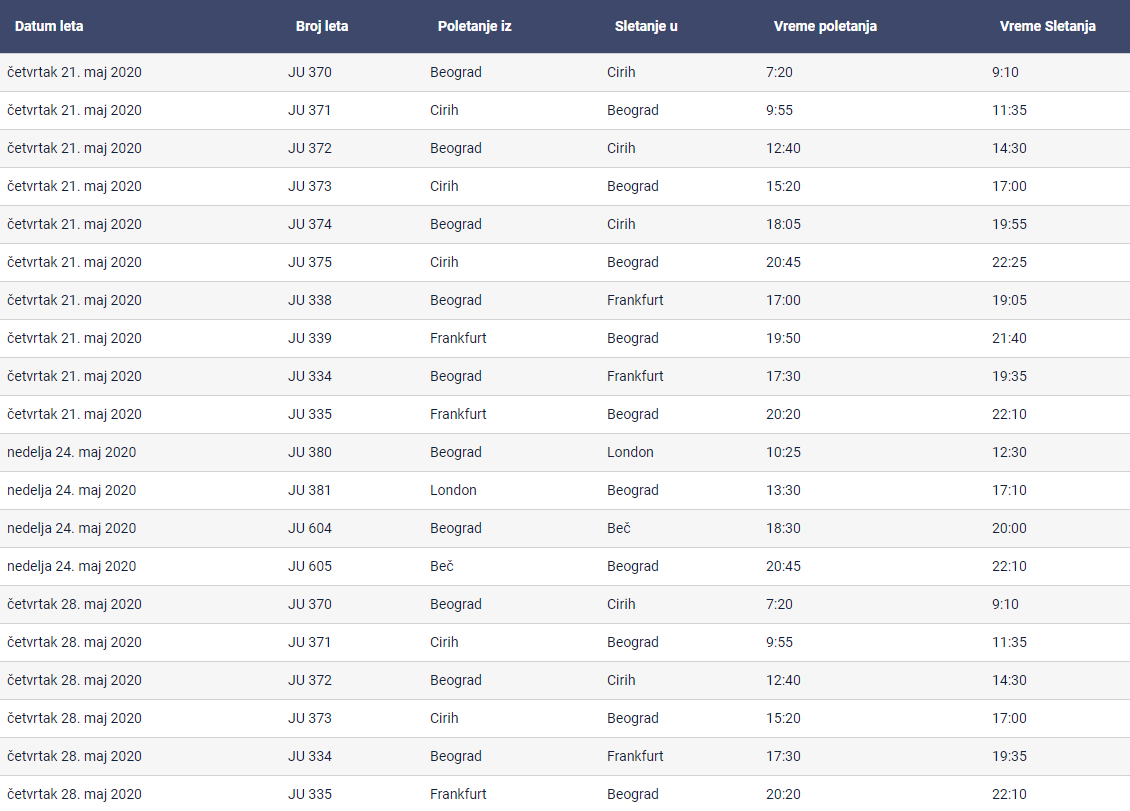Click the JU 605 flight cell
Screen dimensions: 1130x811
pos(310,566)
